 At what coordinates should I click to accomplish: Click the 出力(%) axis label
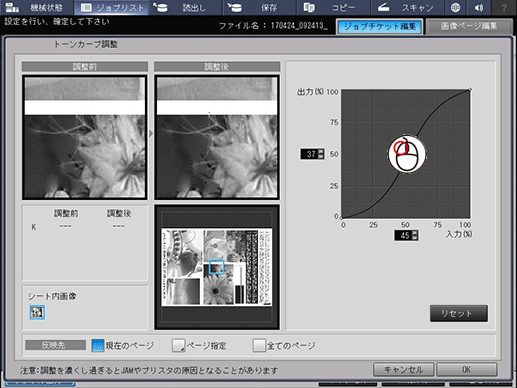click(310, 92)
